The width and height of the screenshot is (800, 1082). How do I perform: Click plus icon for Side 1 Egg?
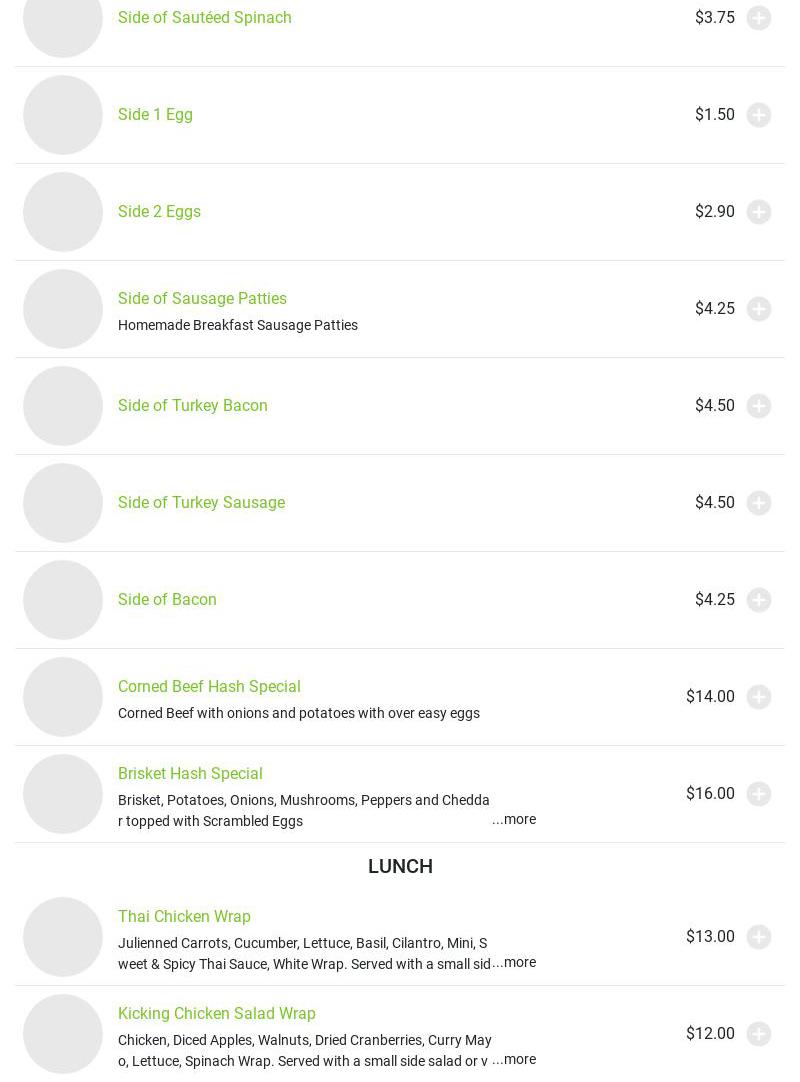pyautogui.click(x=759, y=115)
